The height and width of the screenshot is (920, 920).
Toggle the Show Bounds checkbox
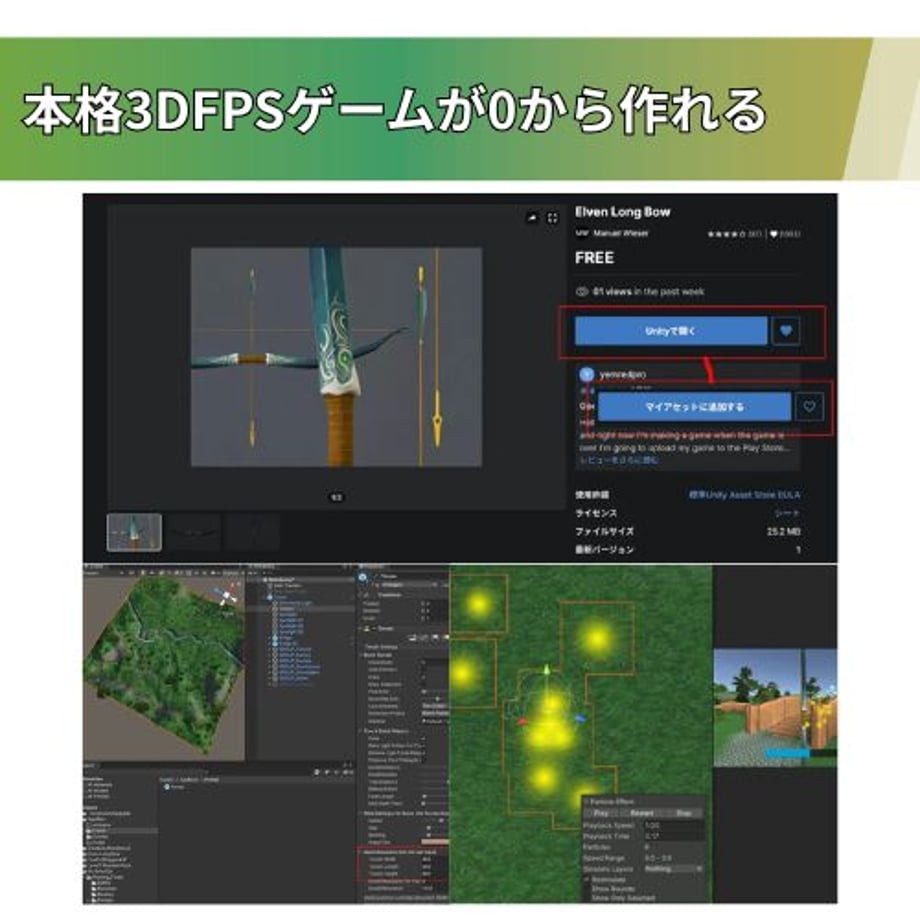[587, 889]
